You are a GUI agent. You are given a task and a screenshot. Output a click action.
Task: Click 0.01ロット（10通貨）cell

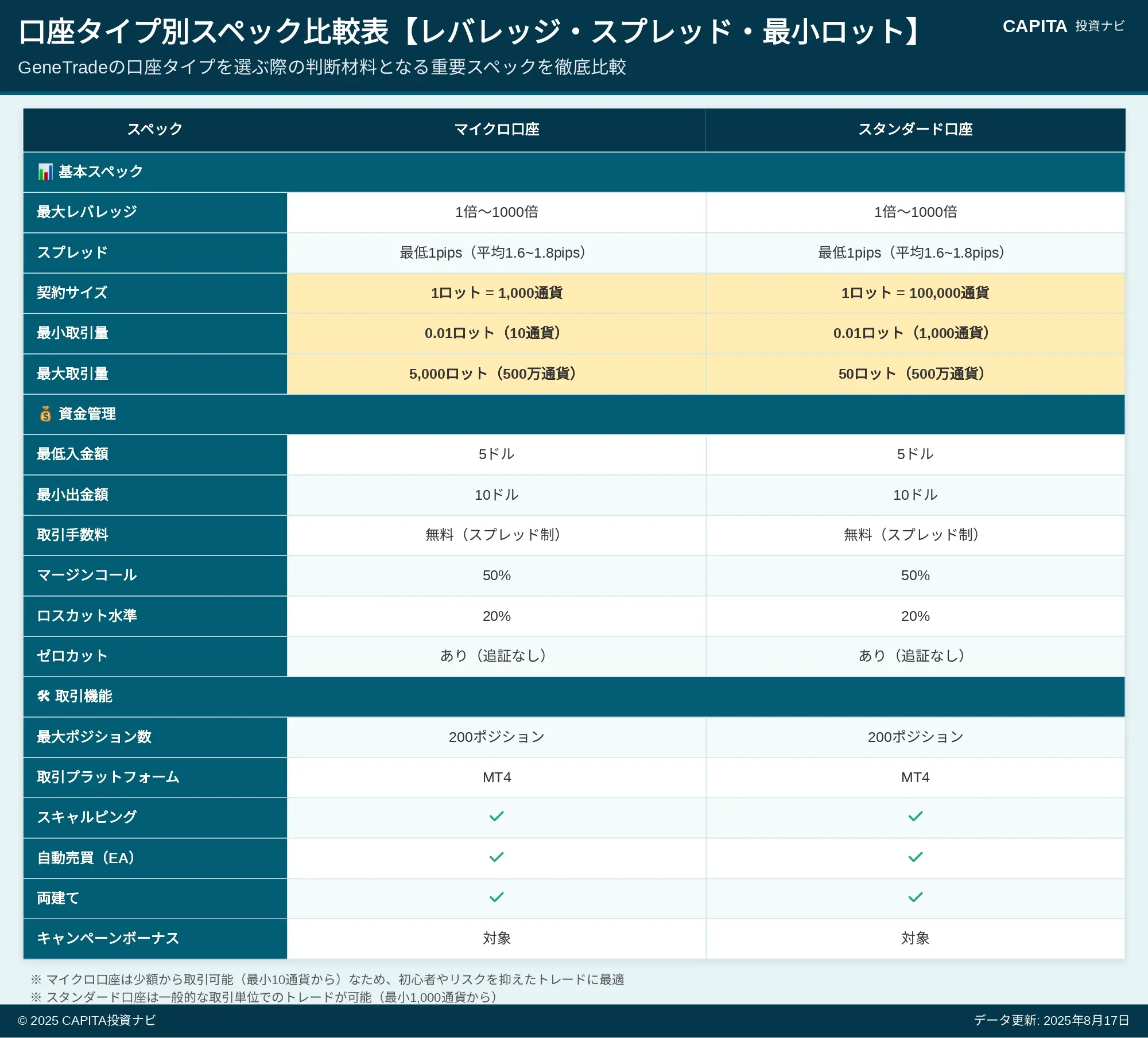point(497,333)
